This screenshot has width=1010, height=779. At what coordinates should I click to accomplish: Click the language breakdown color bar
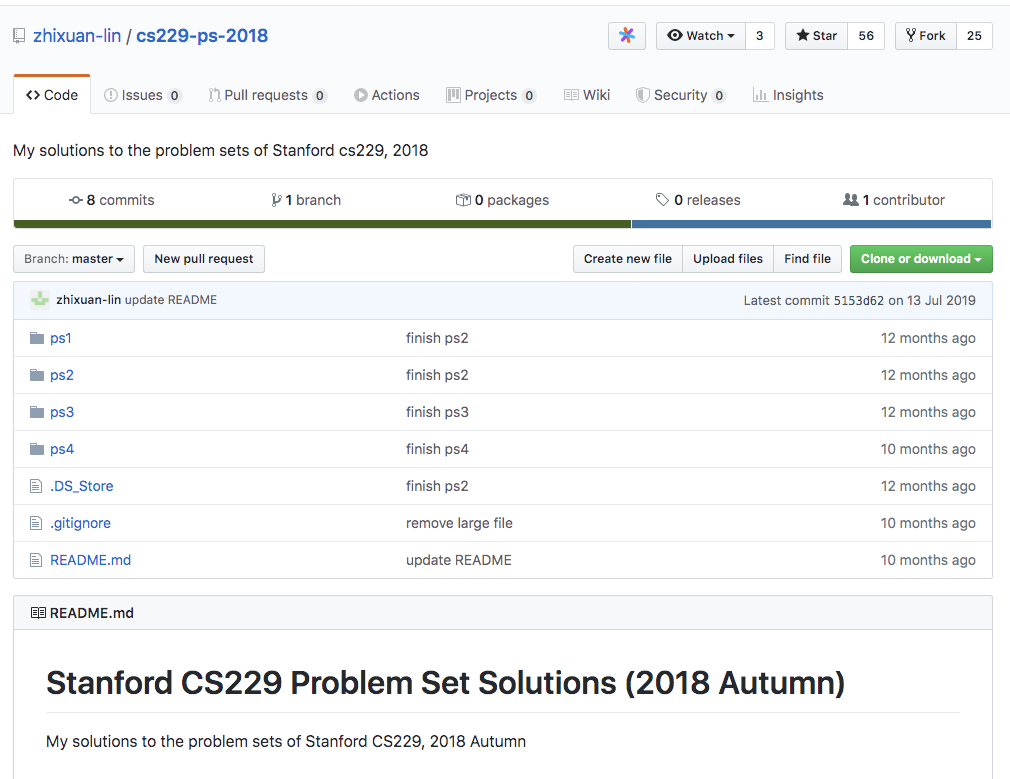pos(502,224)
